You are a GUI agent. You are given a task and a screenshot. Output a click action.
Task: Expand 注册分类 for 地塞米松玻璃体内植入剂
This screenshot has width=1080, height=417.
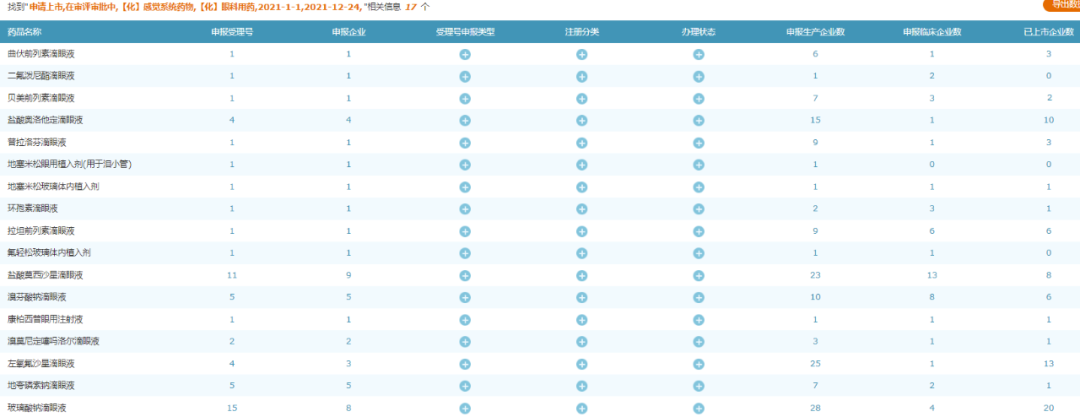tap(582, 187)
